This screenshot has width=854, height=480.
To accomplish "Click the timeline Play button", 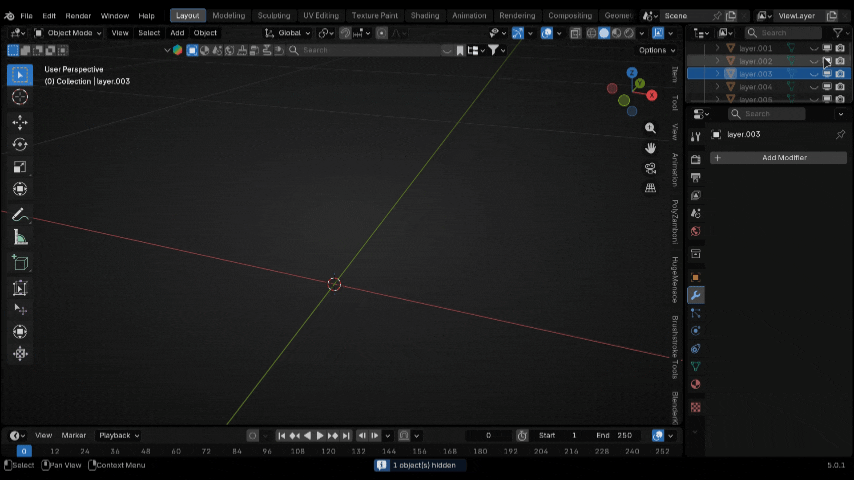I will click(320, 436).
